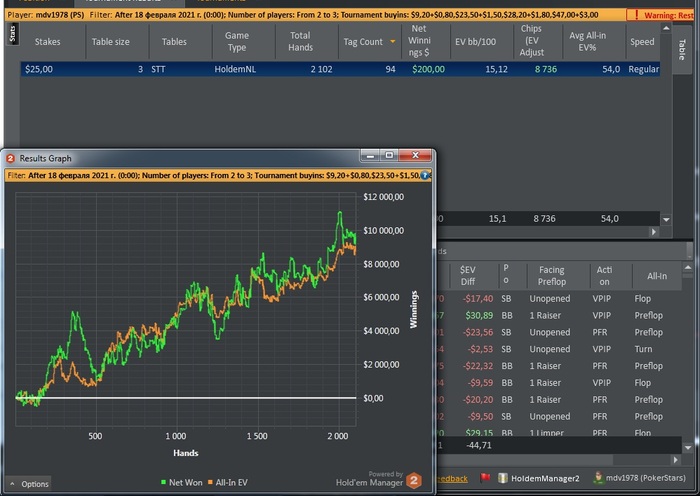Click mdv1978 (PokerStars) status label

(x=646, y=478)
